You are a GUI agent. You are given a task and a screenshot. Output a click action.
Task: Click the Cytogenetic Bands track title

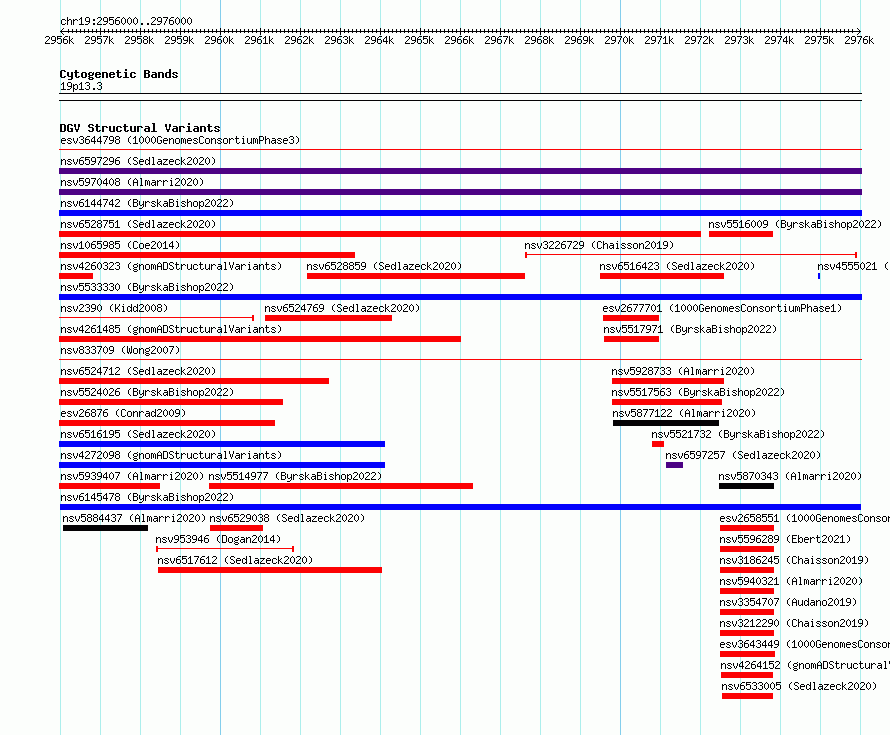point(119,74)
